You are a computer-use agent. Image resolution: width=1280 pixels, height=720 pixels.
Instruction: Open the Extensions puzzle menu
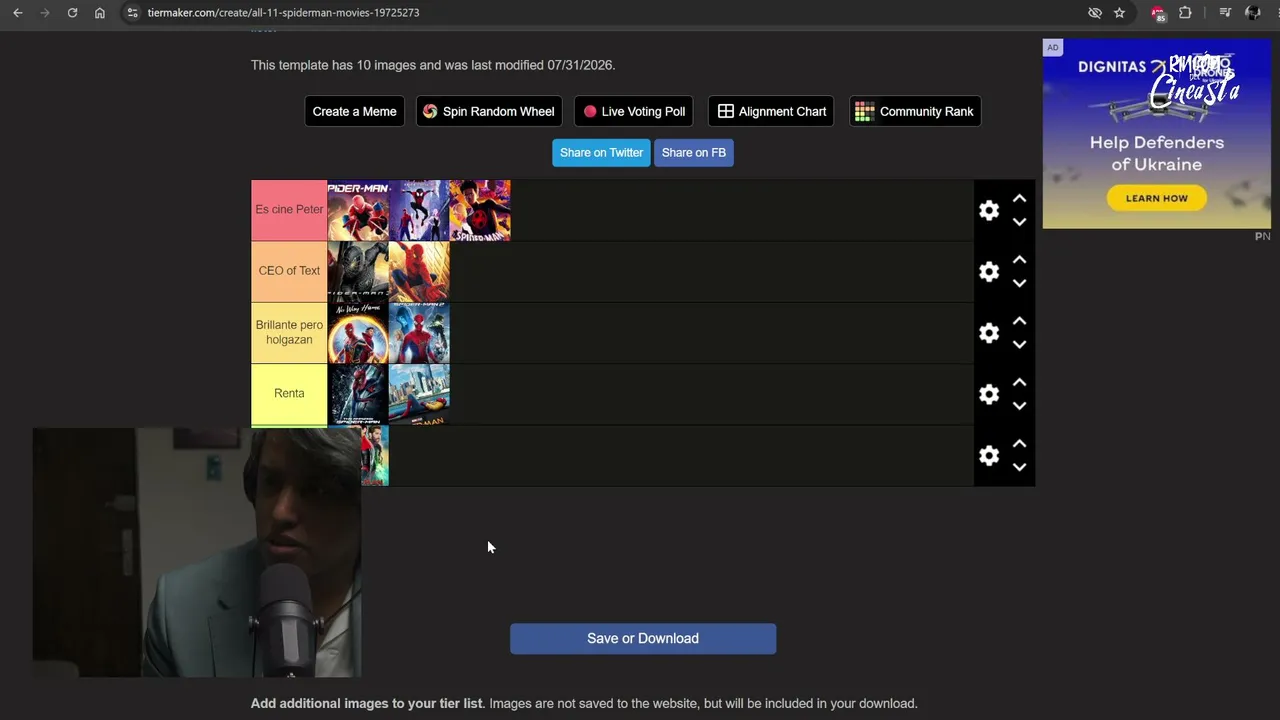click(1185, 13)
